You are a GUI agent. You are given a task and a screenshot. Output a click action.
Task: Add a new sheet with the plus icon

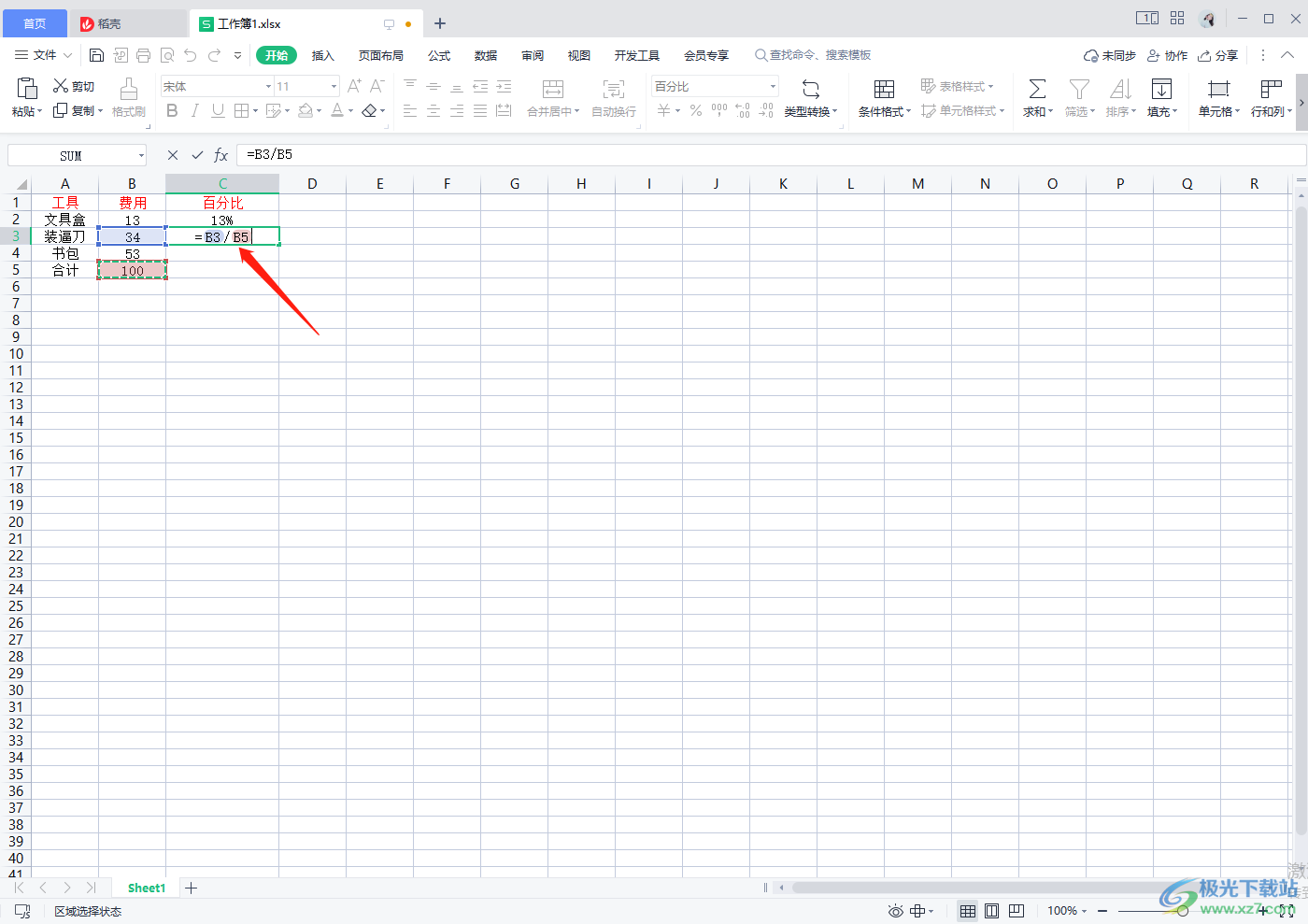pos(192,888)
